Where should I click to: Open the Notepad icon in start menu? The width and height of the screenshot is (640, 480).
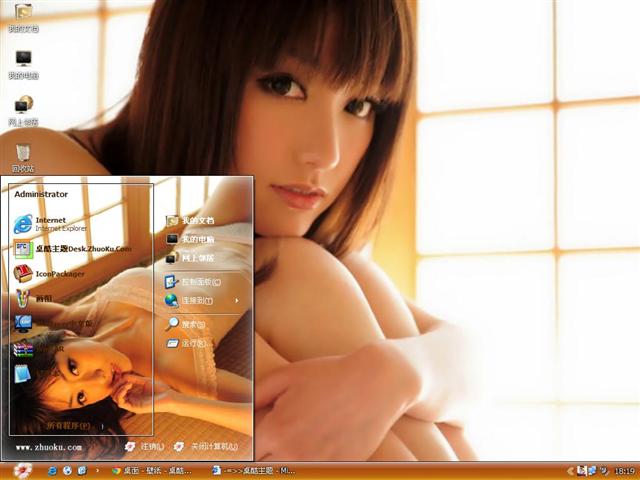(x=23, y=373)
